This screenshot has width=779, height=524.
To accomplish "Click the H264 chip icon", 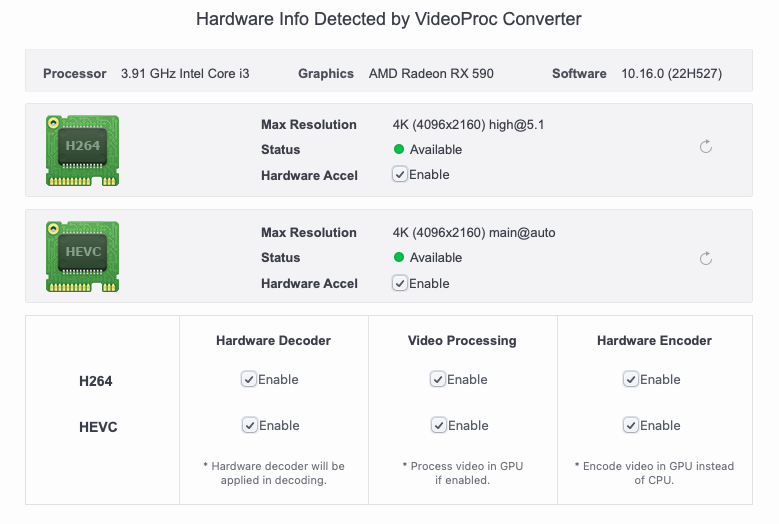I will [83, 149].
